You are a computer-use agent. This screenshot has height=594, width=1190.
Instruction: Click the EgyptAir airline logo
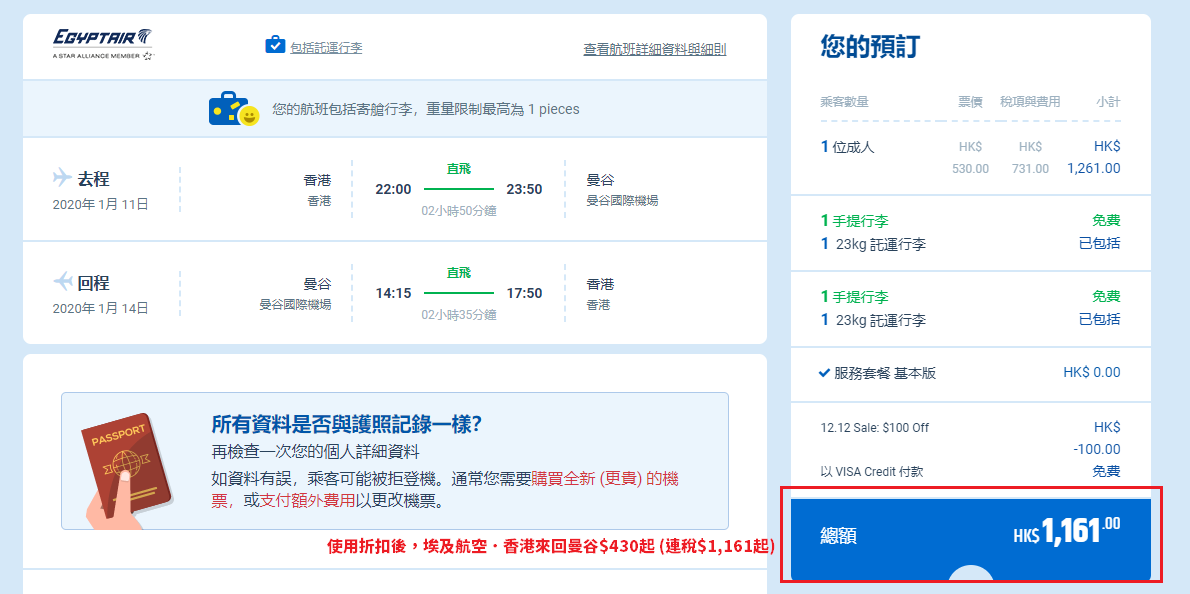(103, 45)
